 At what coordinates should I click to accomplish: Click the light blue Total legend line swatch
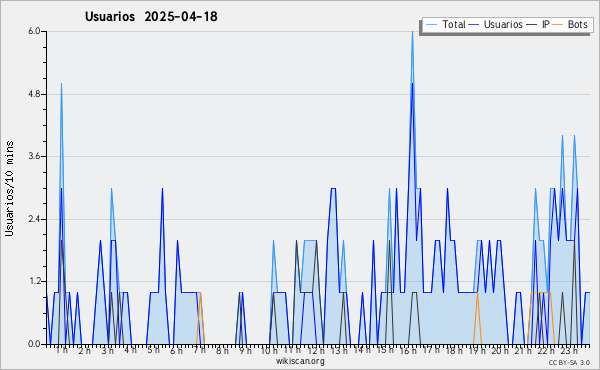[x=431, y=24]
